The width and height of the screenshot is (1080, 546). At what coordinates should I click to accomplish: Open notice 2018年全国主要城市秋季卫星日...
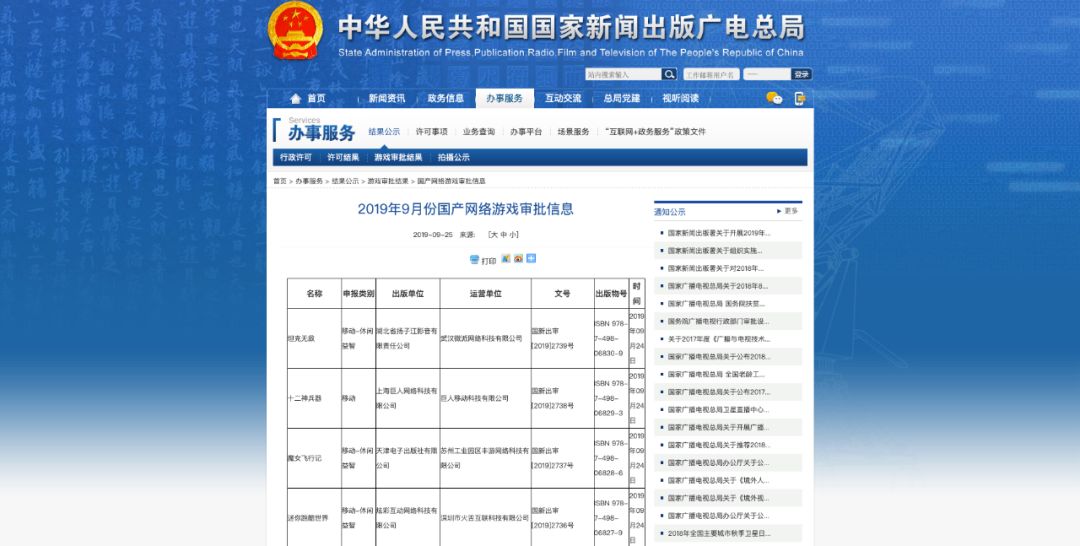[x=718, y=534]
